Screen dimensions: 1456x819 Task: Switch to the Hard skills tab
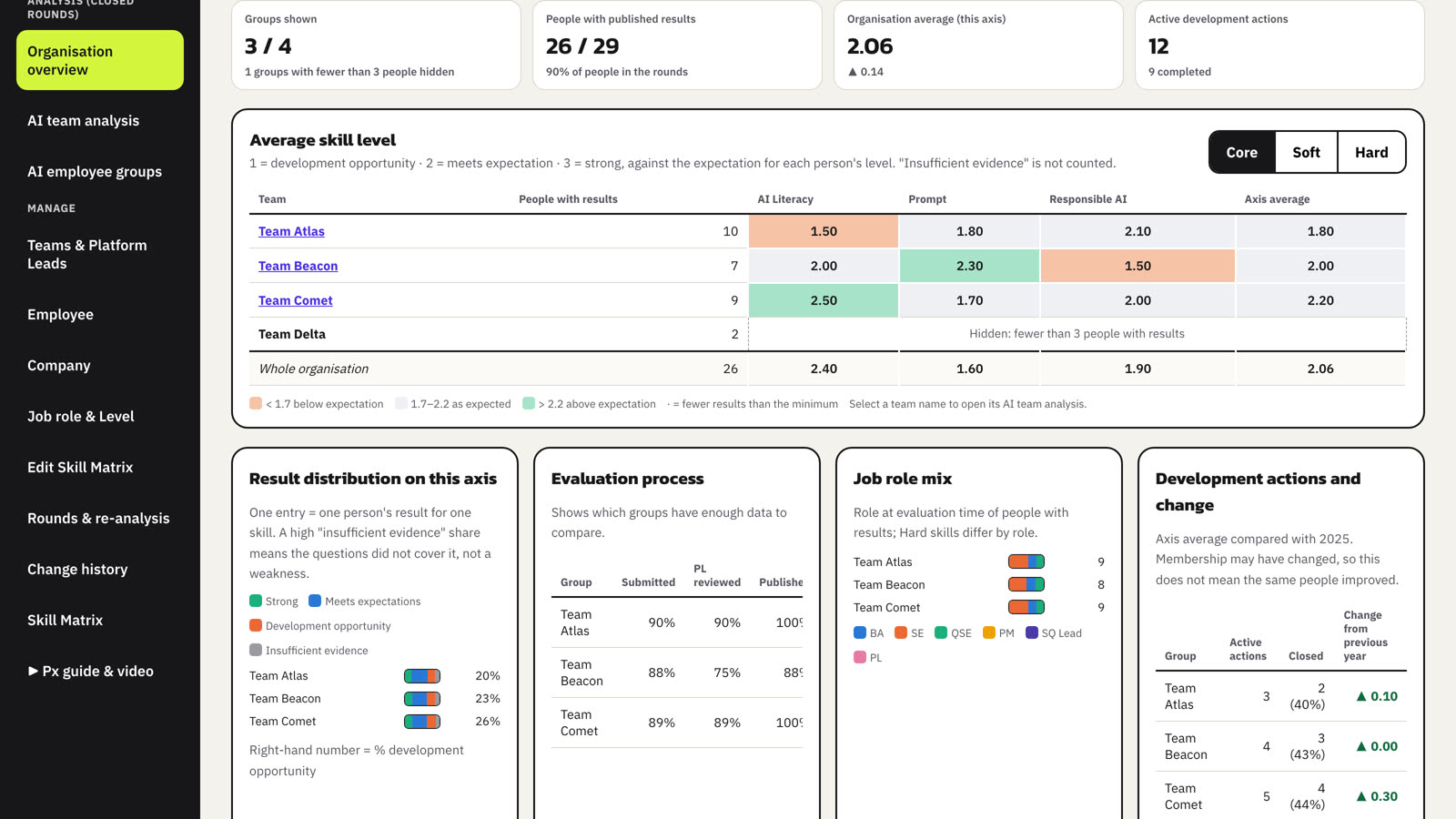[x=1371, y=152]
